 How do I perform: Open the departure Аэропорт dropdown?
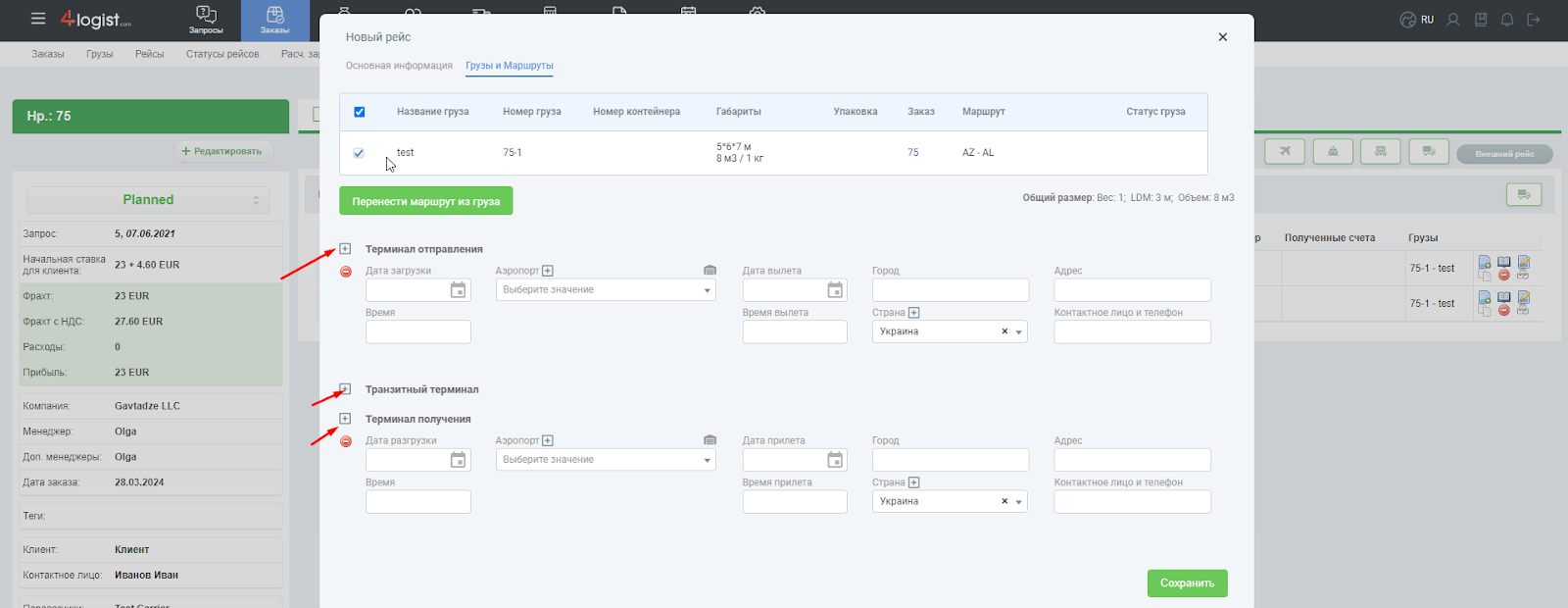click(606, 290)
